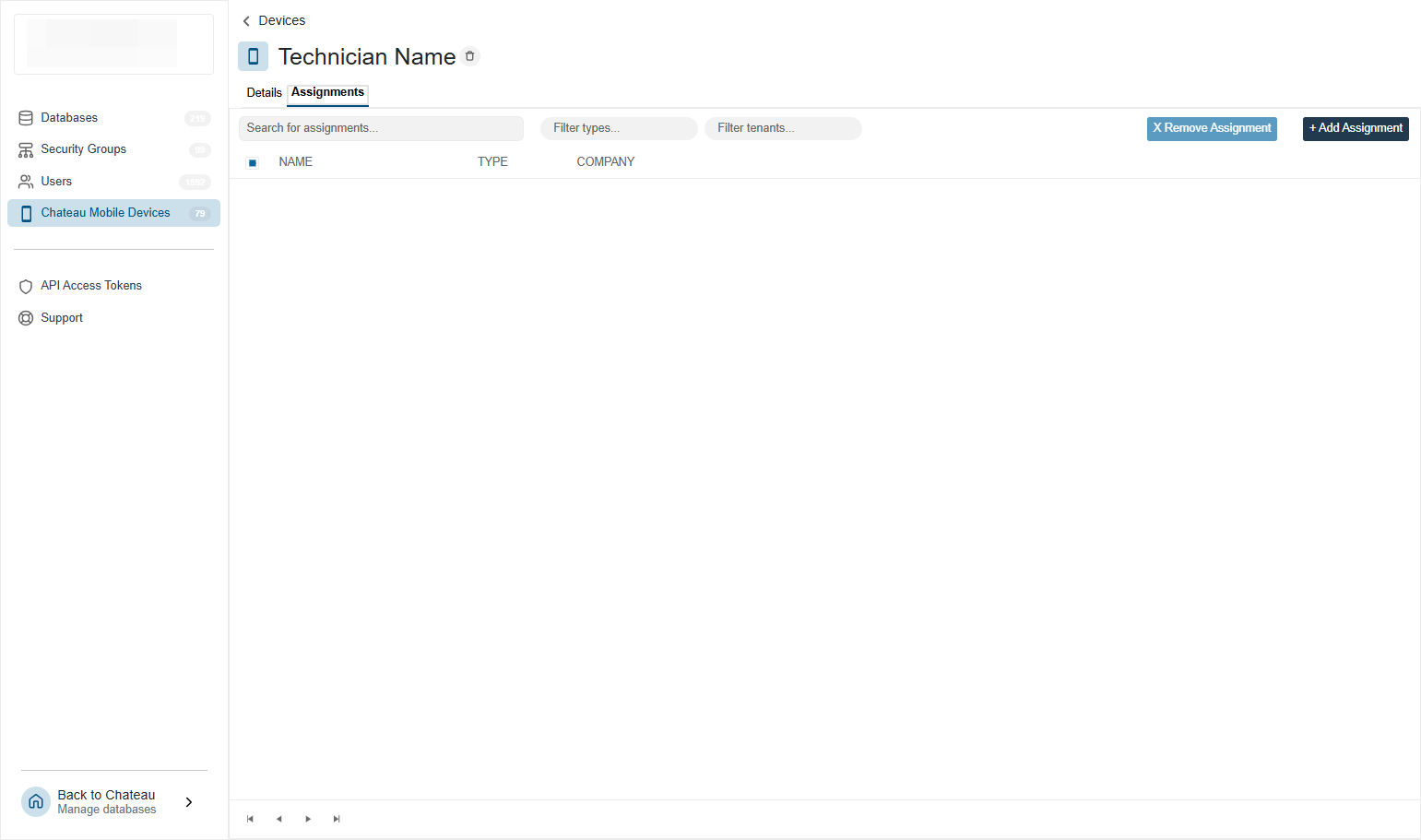Switch to the Details tab
This screenshot has width=1421, height=840.
265,93
